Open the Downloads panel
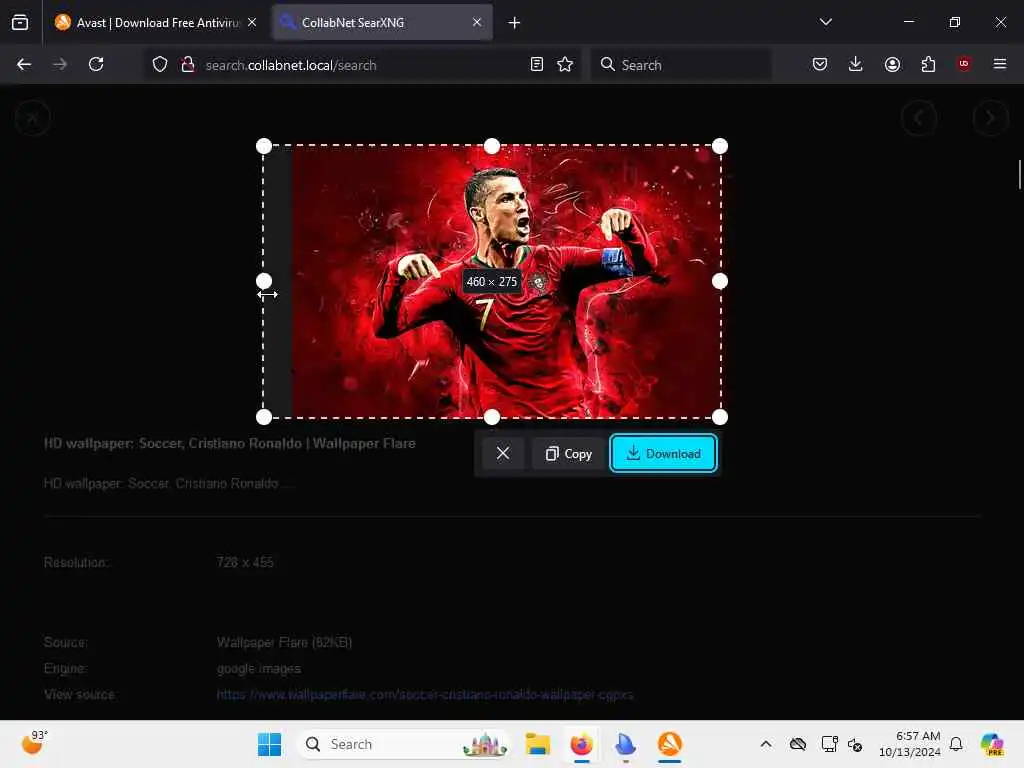 tap(856, 65)
